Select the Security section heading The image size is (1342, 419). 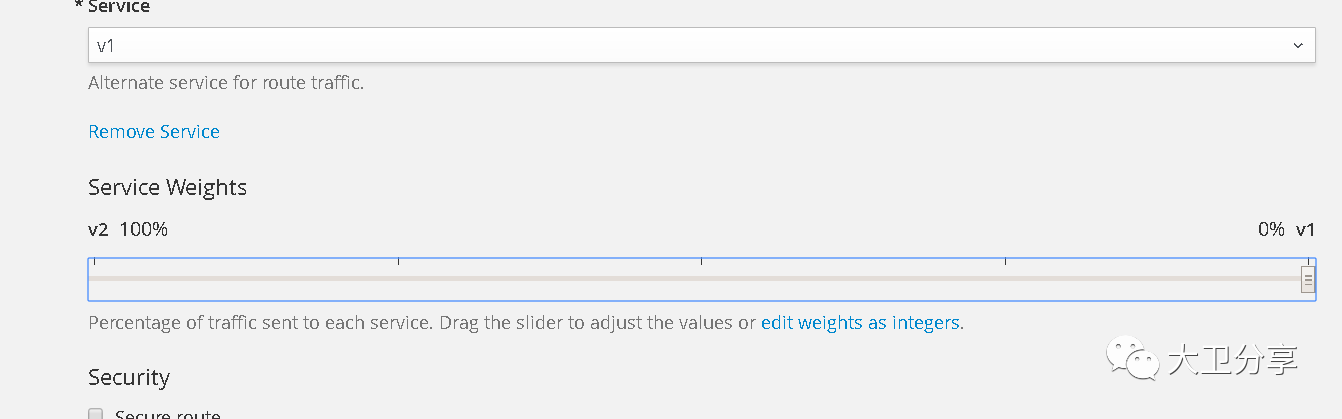(129, 377)
